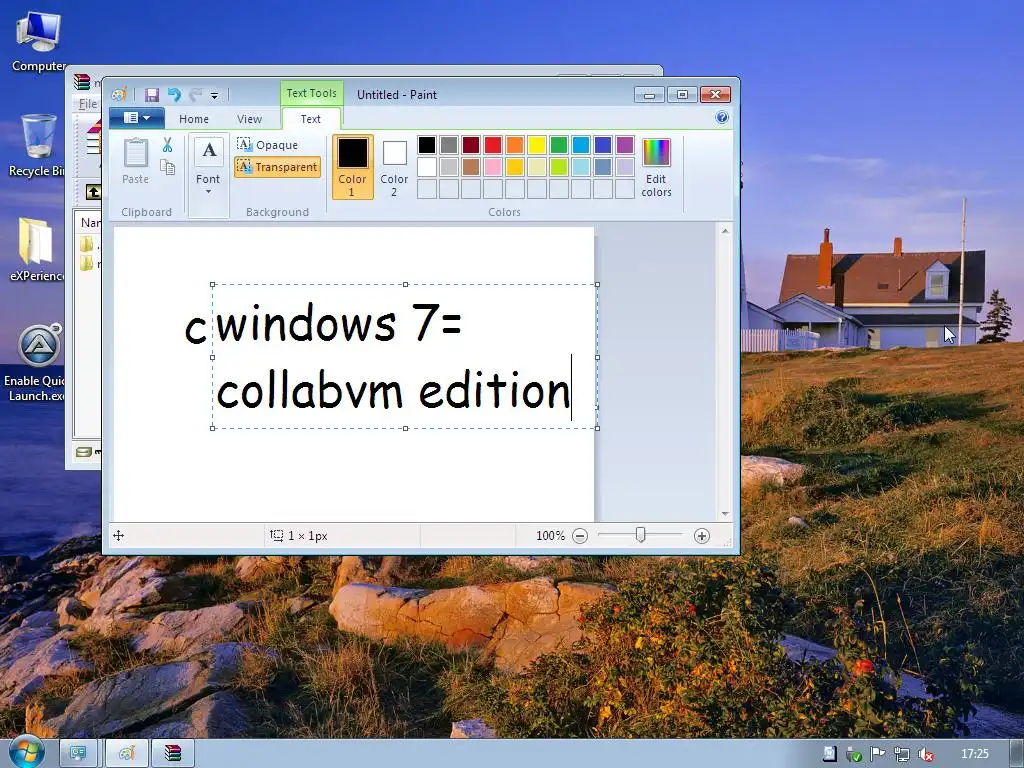Pick the pink (rose) color swatch
Viewport: 1024px width, 768px height.
tap(493, 167)
